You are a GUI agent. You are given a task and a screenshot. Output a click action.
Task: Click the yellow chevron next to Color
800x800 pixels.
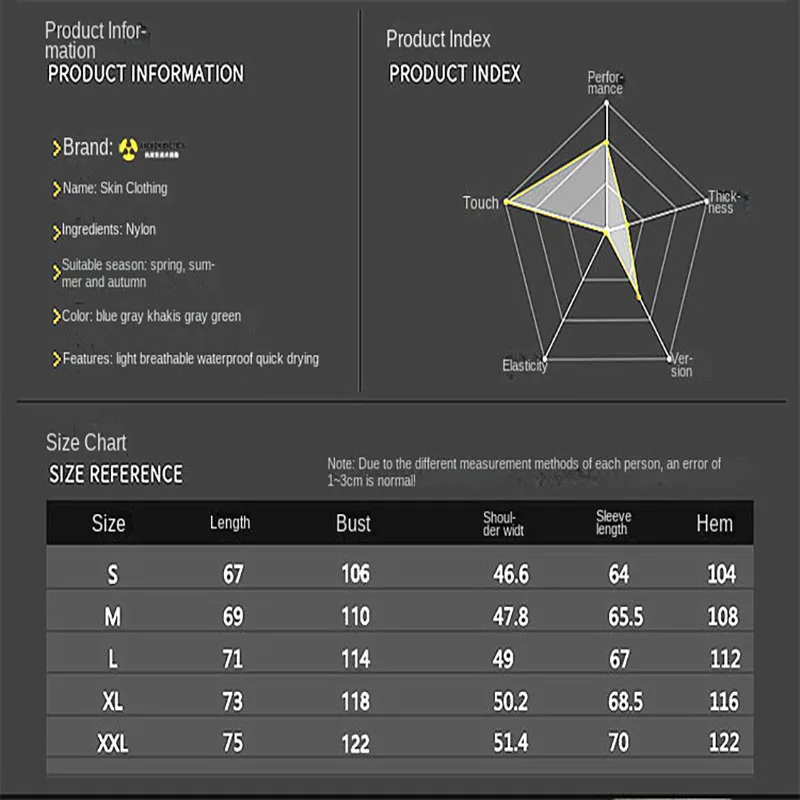click(x=57, y=317)
